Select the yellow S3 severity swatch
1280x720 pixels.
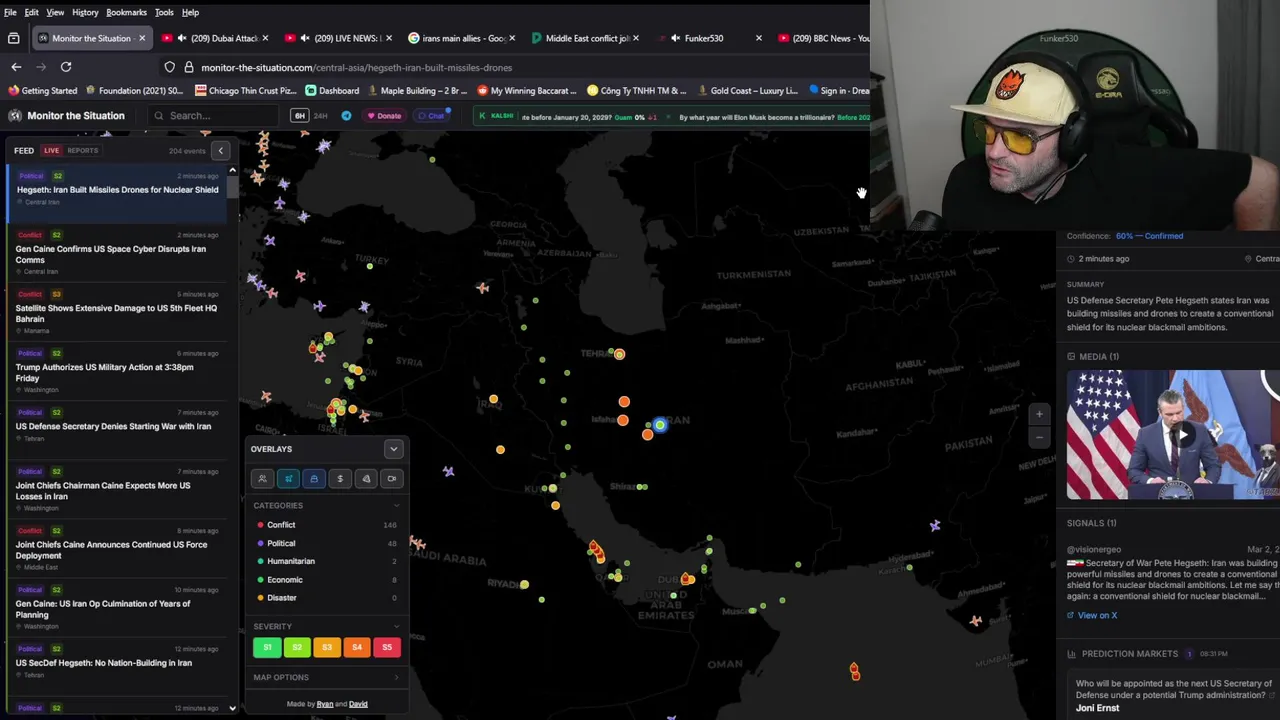327,647
